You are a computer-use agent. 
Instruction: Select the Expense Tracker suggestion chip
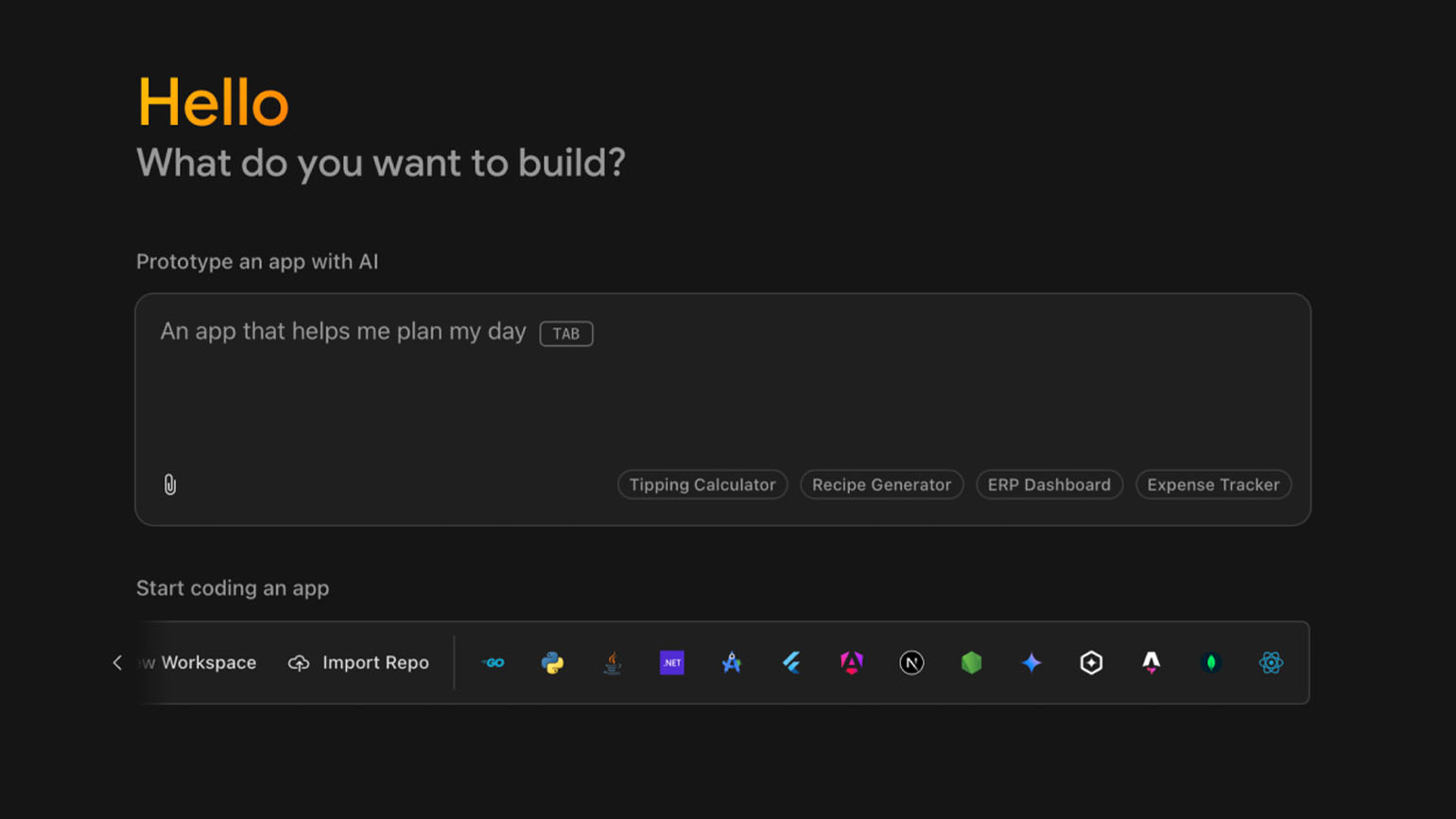click(1213, 484)
